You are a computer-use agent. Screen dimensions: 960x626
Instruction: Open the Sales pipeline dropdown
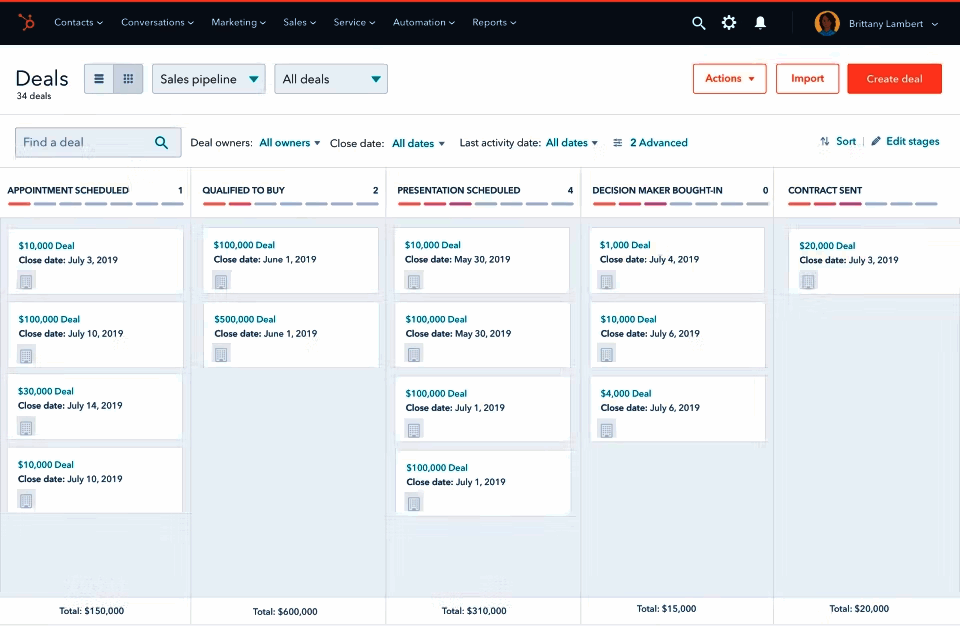[x=209, y=79]
